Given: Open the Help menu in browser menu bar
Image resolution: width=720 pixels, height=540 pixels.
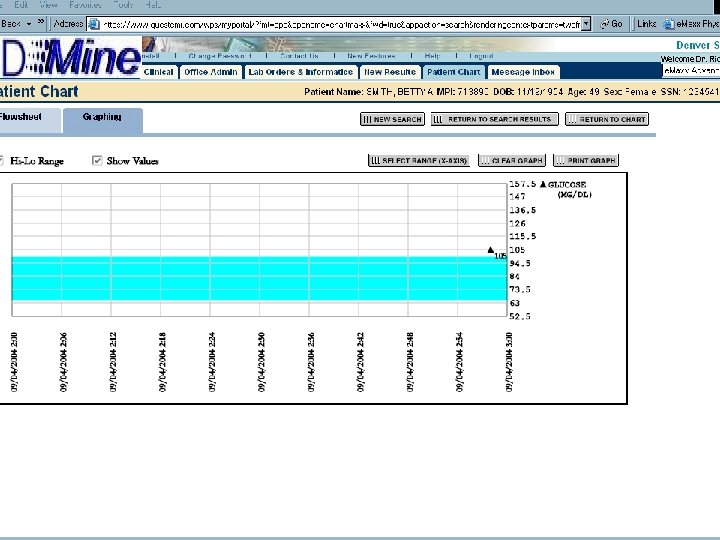Looking at the screenshot, I should tap(153, 5).
